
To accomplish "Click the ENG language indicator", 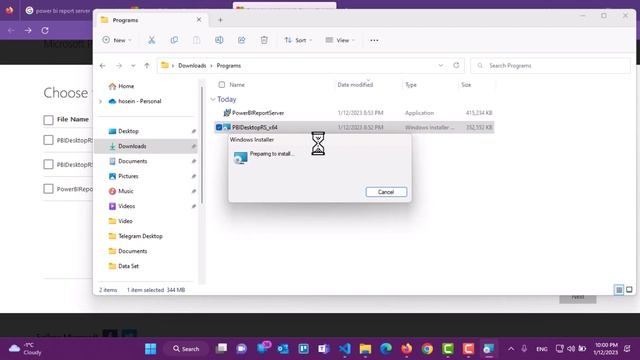I will [542, 349].
